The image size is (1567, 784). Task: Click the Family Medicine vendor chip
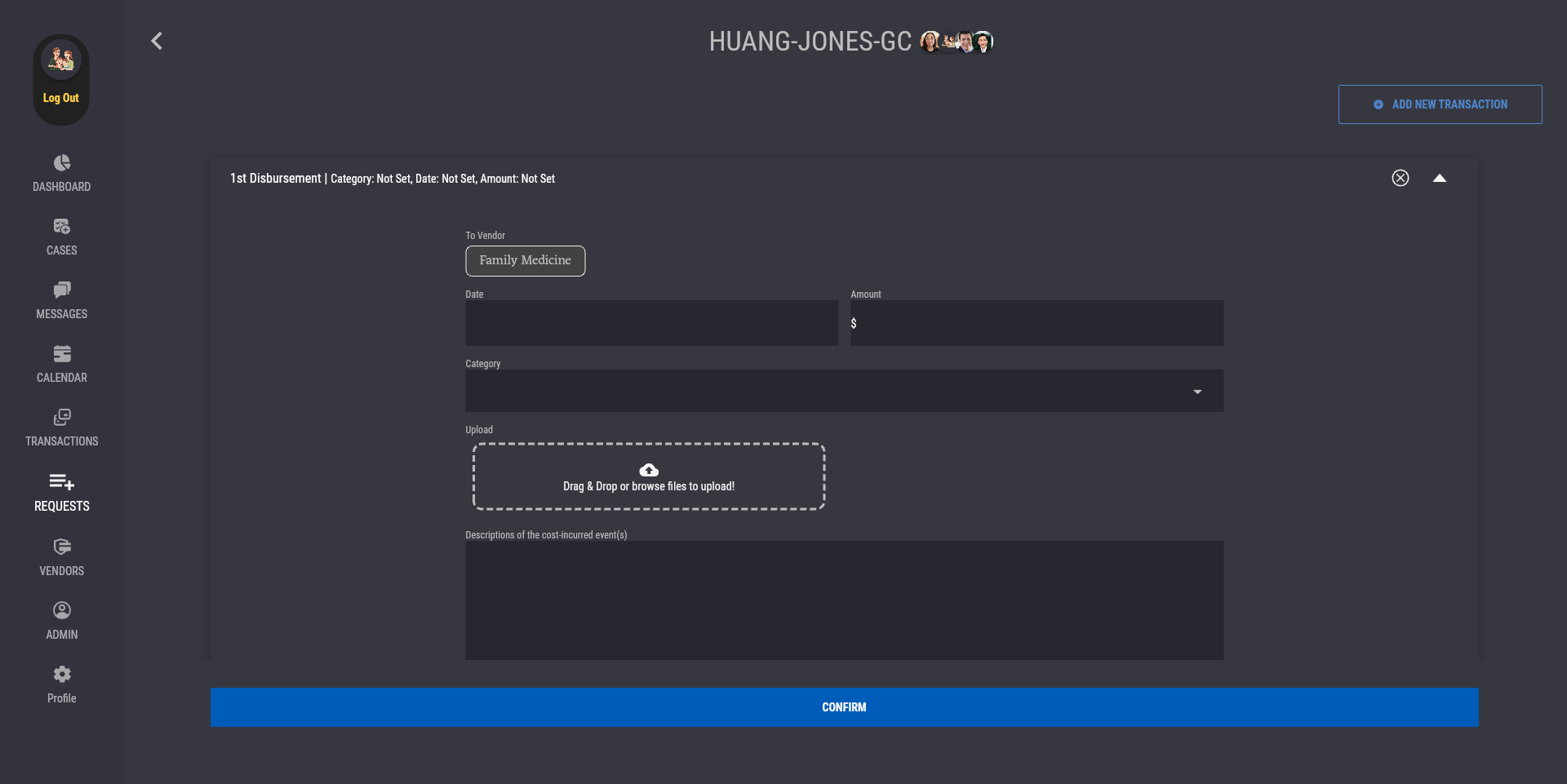pos(525,261)
